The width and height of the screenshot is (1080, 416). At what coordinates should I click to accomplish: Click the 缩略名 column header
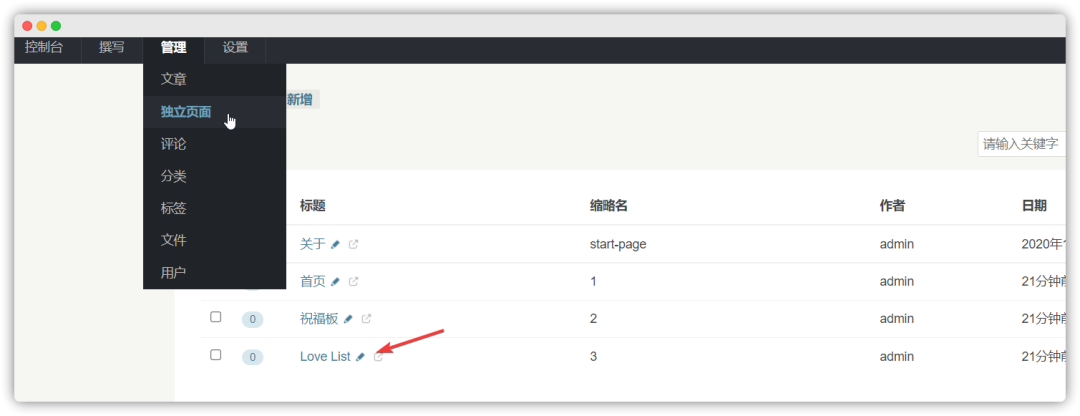(609, 205)
